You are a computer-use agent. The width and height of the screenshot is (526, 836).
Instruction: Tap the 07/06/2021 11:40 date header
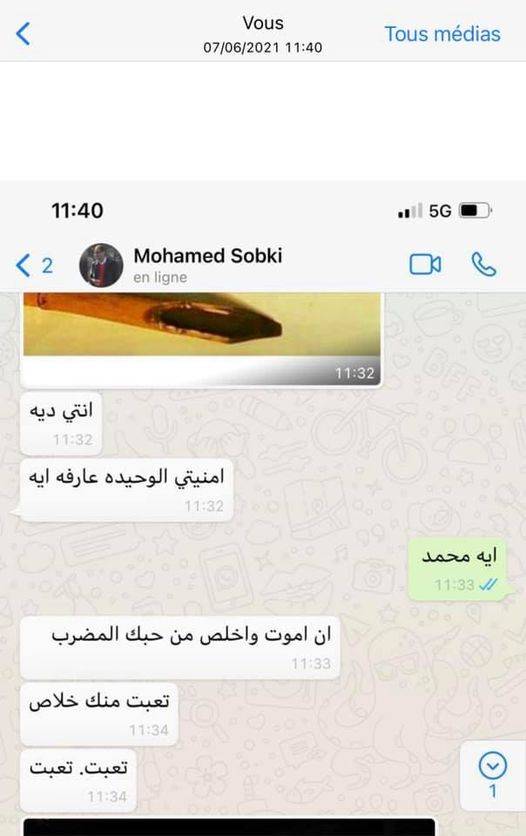(263, 47)
